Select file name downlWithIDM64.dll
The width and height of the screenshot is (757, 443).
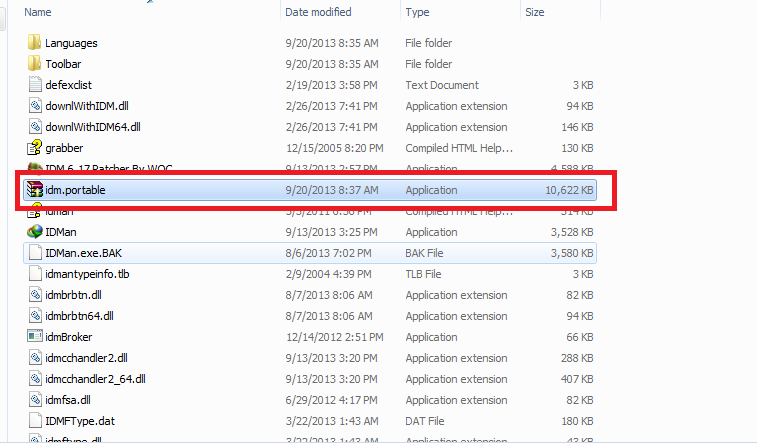[93, 127]
